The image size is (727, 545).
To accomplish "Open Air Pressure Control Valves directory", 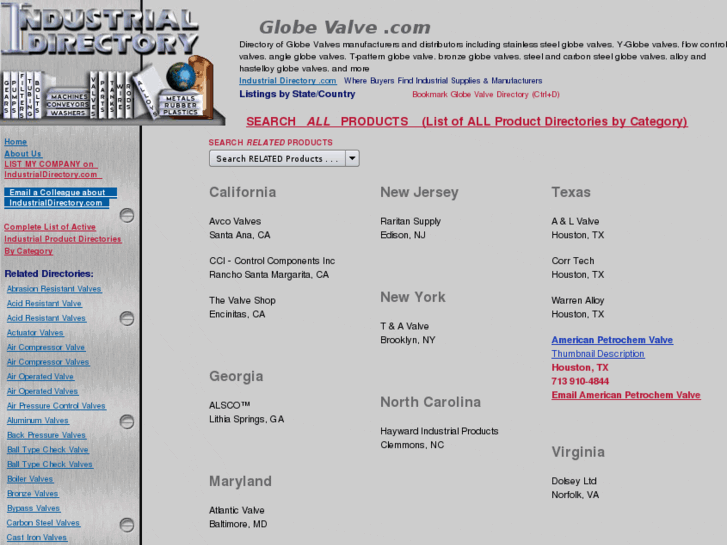I will tap(56, 406).
